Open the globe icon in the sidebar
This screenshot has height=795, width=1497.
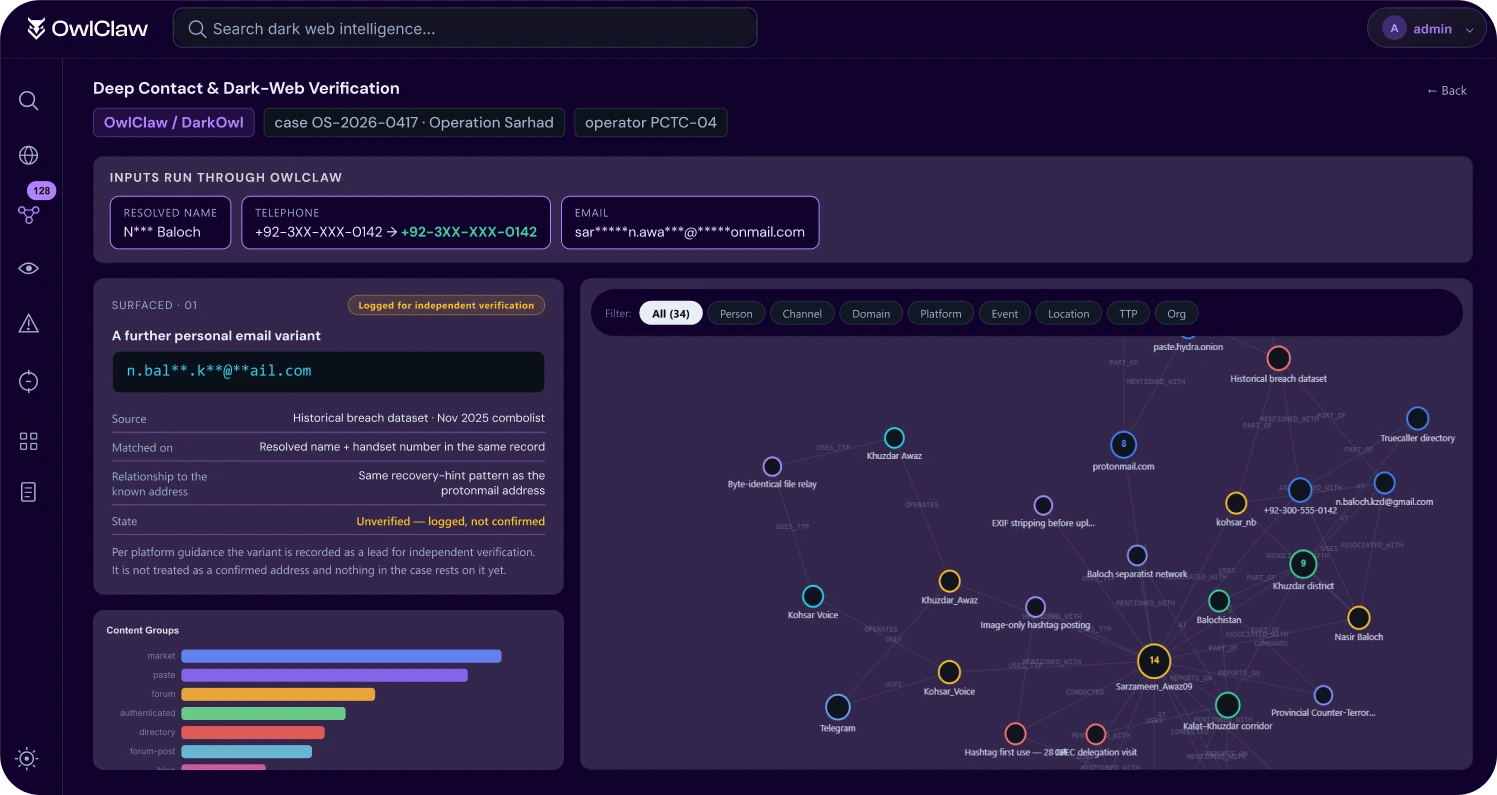click(x=29, y=155)
